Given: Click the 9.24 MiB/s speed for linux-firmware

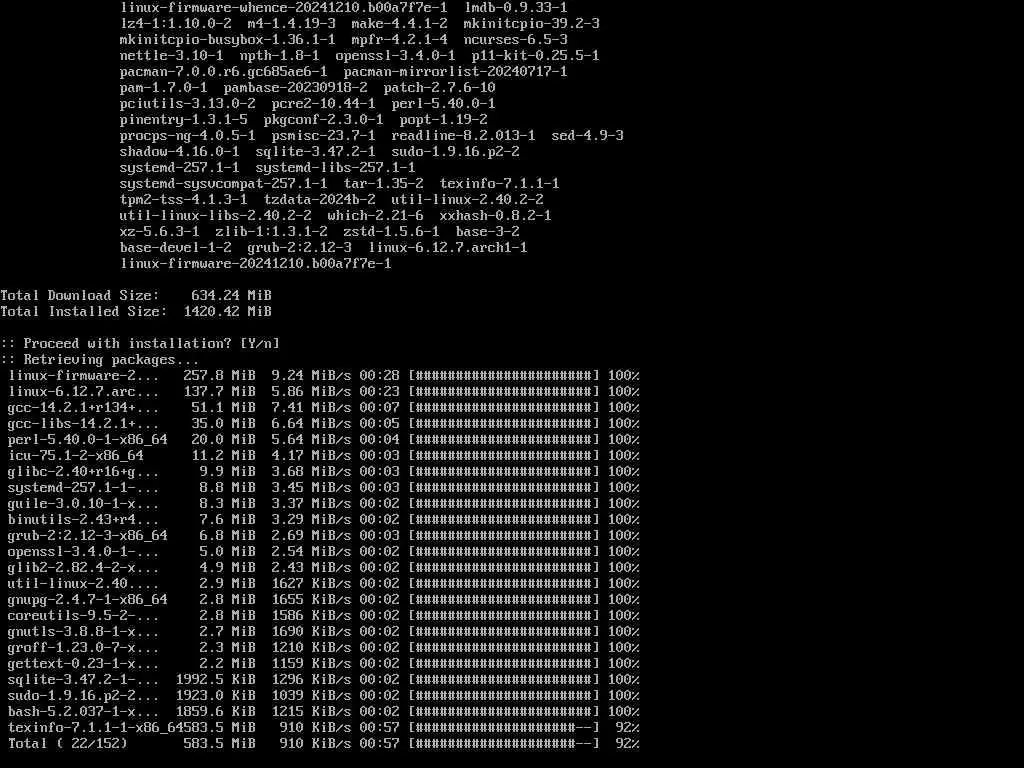Looking at the screenshot, I should tap(312, 376).
